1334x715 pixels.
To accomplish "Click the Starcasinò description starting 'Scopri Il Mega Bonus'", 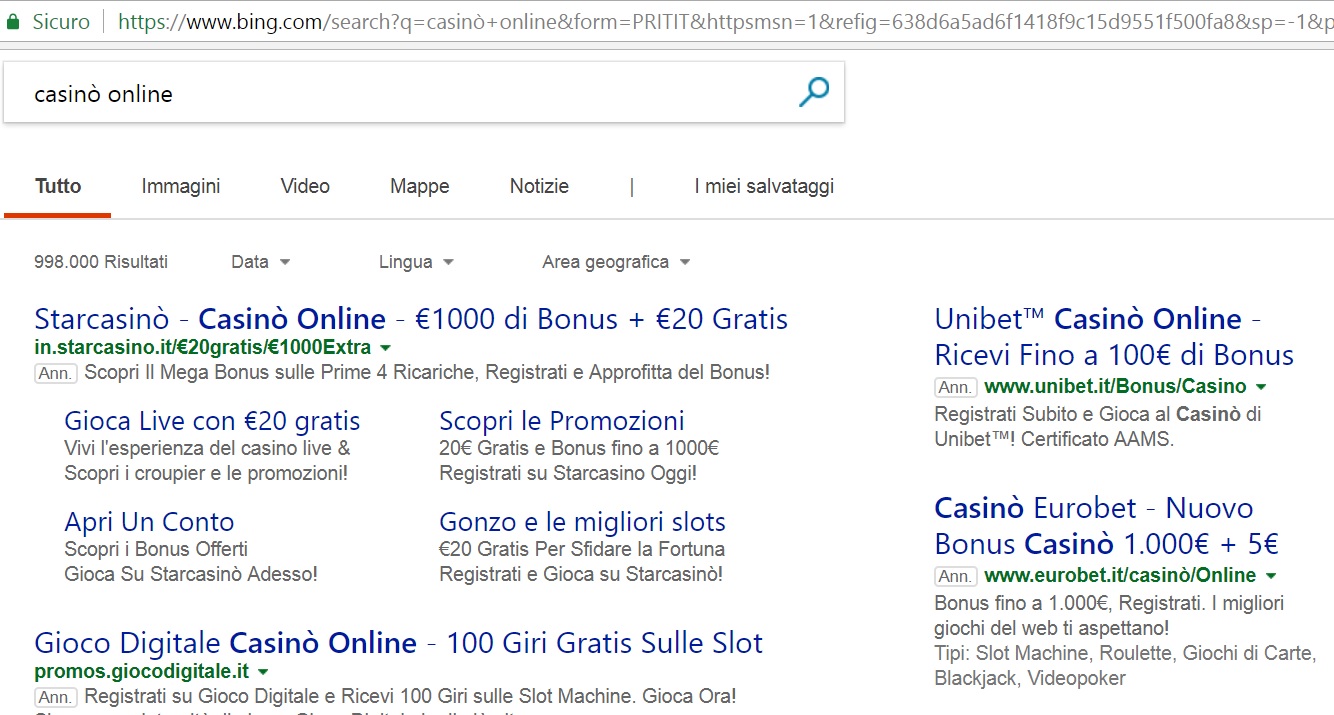I will pyautogui.click(x=427, y=373).
